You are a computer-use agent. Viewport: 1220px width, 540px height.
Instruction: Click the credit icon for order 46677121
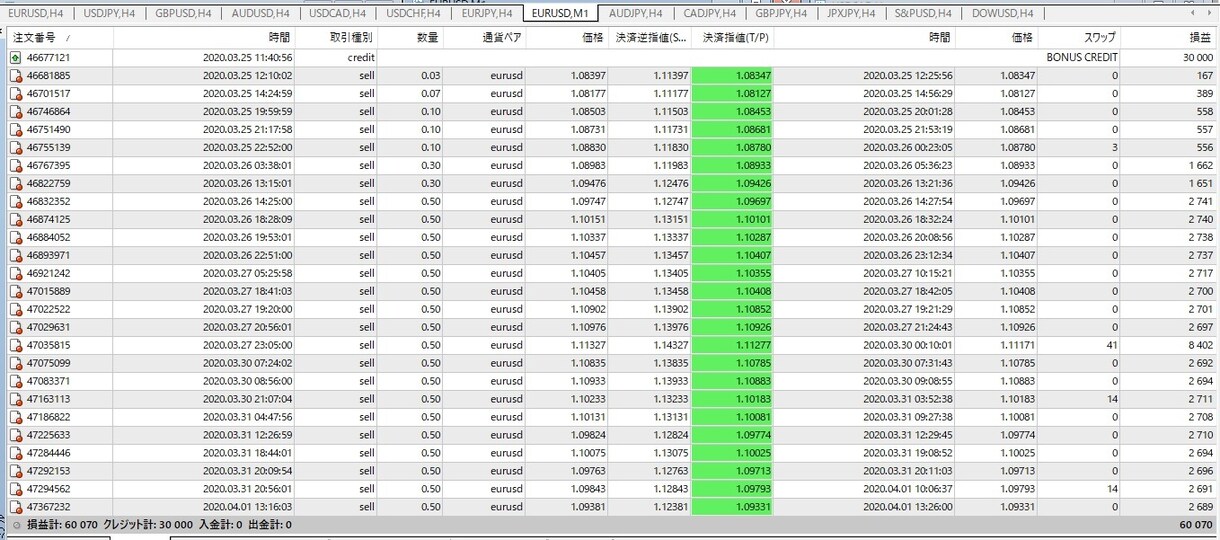pyautogui.click(x=15, y=58)
